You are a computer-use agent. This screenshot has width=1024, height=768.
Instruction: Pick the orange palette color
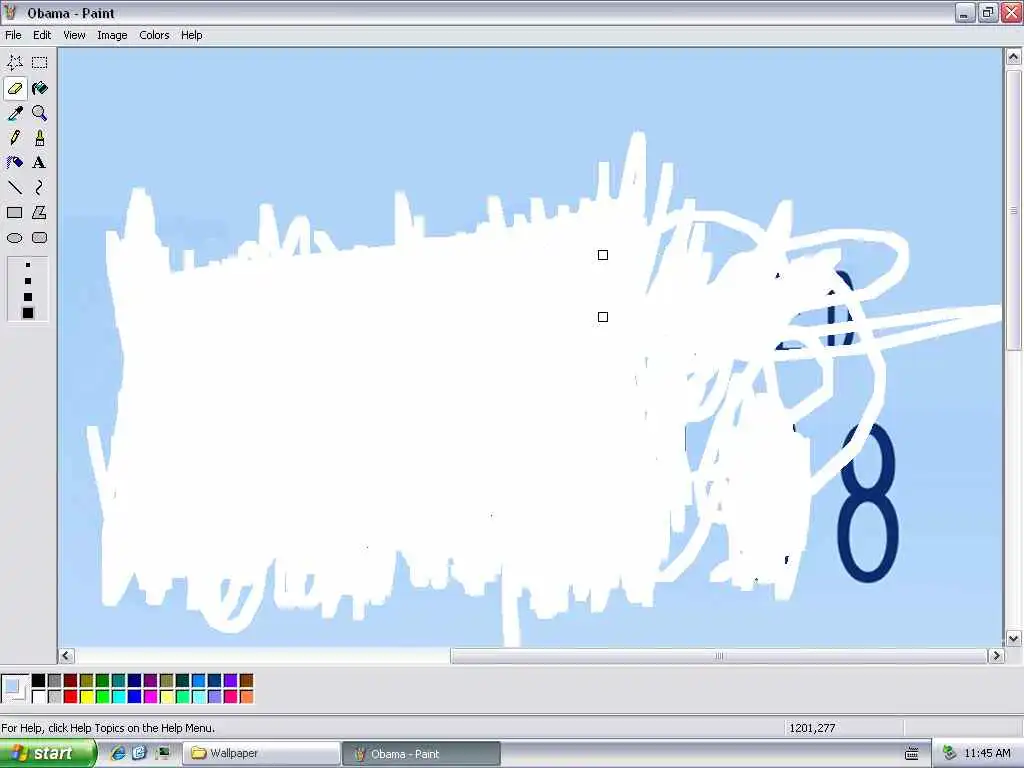(246, 697)
